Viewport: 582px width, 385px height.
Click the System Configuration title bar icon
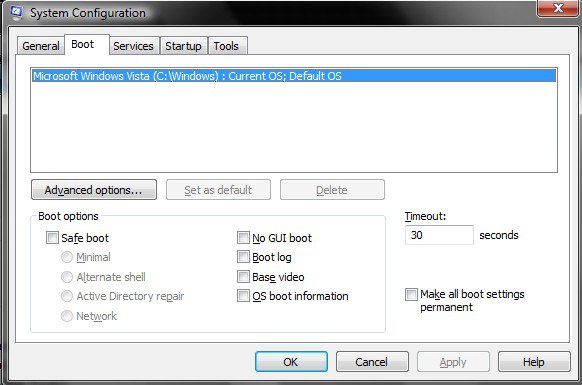tap(16, 12)
